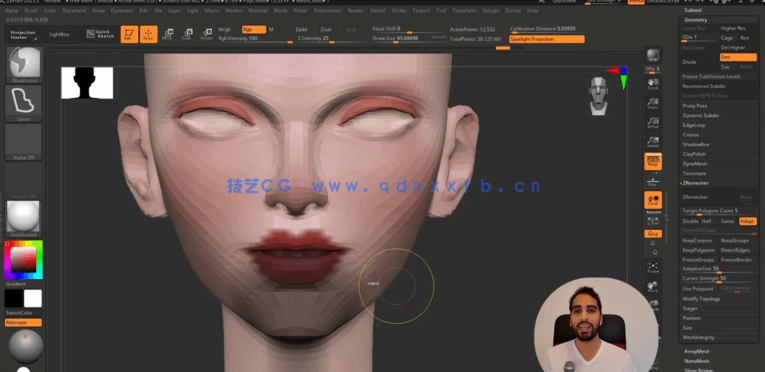Screen dimensions: 765x372
Task: Switch to the Scale transform tool
Action: (x=187, y=34)
